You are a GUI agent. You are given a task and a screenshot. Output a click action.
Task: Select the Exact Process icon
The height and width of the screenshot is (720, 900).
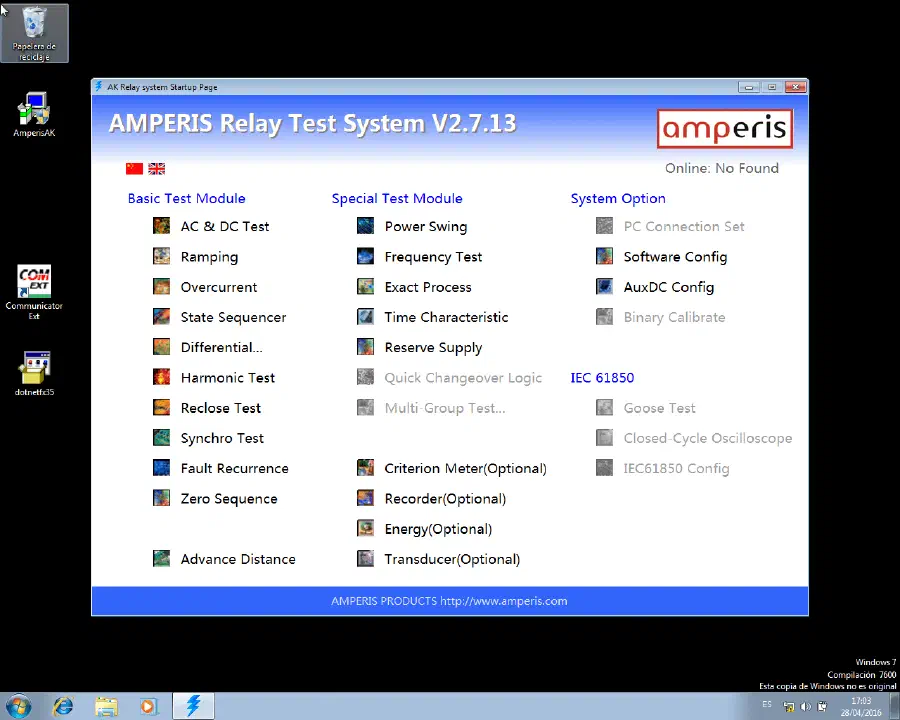click(365, 287)
